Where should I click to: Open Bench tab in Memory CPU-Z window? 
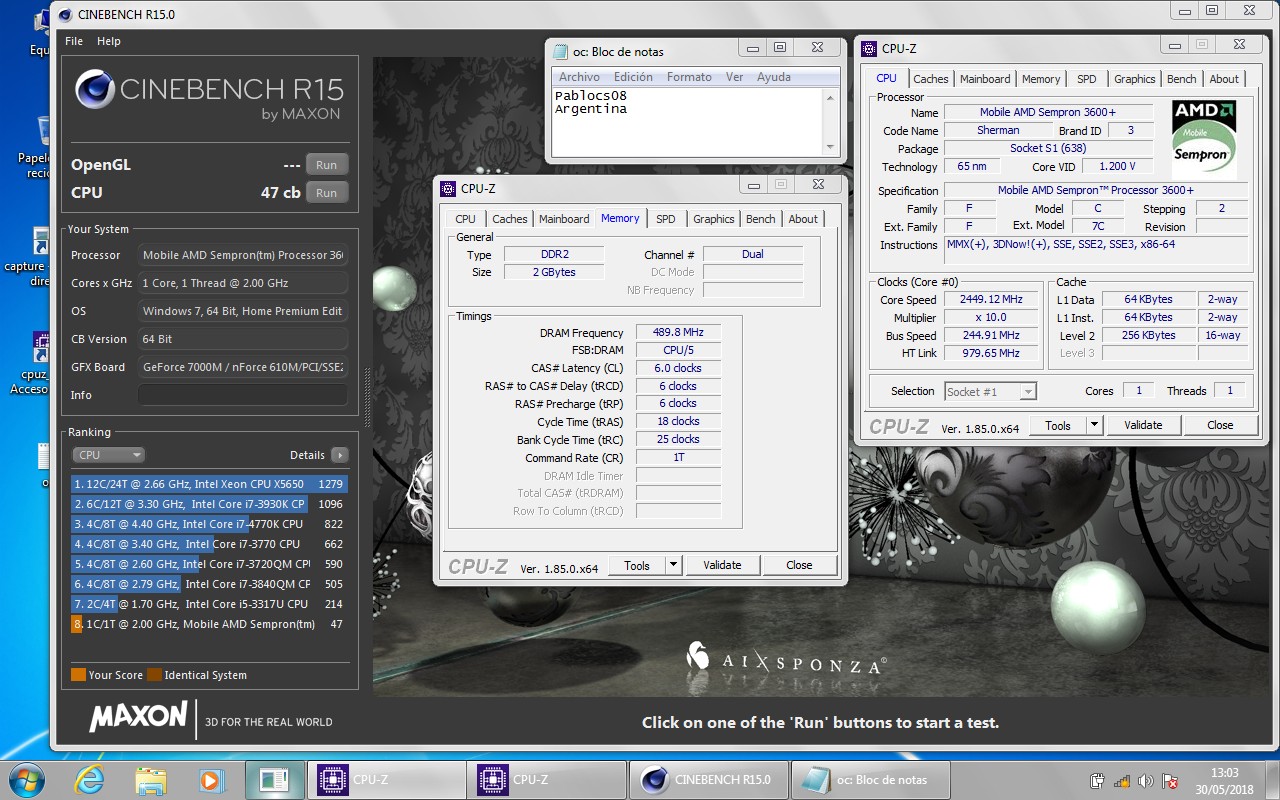coord(761,219)
